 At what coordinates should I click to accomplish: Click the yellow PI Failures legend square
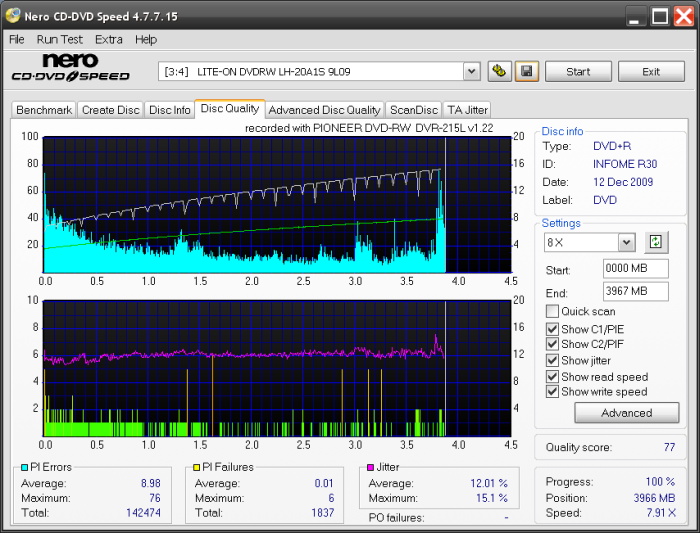(x=196, y=467)
